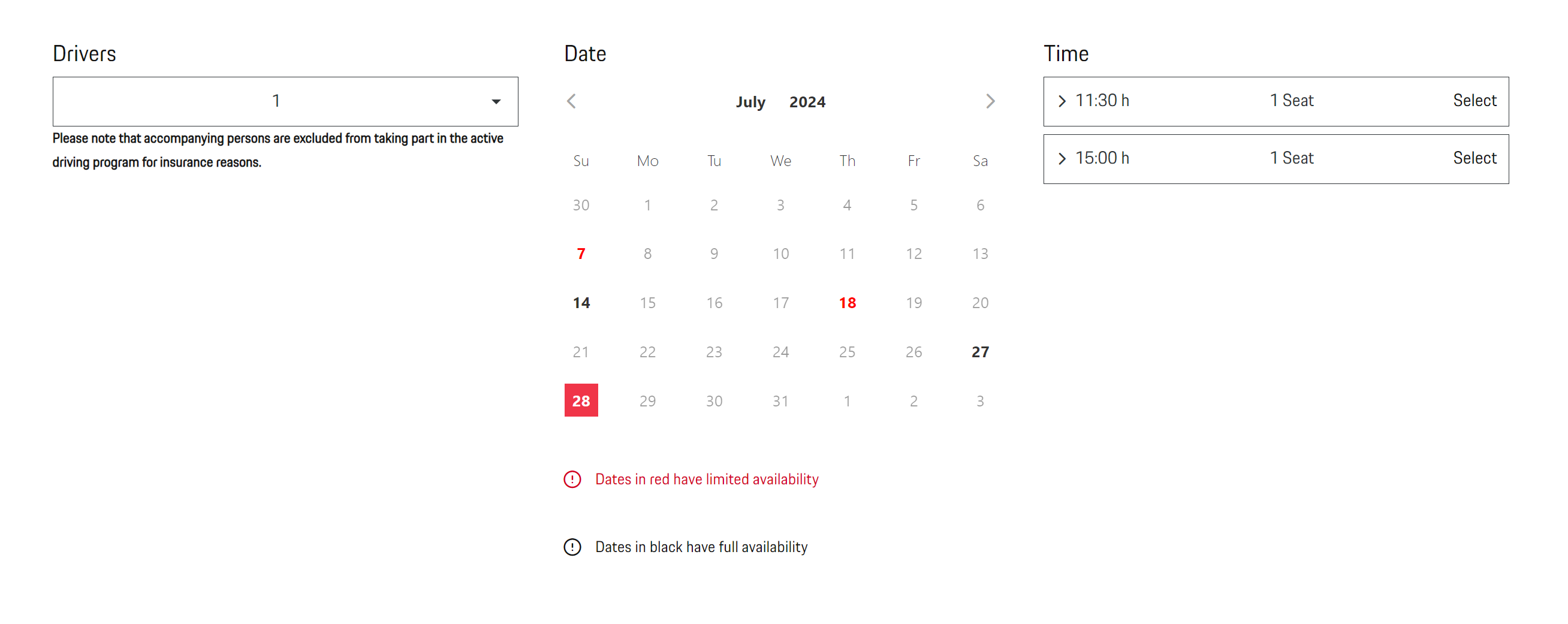Click the 1 Seat label for 11:30 h

(x=1291, y=101)
